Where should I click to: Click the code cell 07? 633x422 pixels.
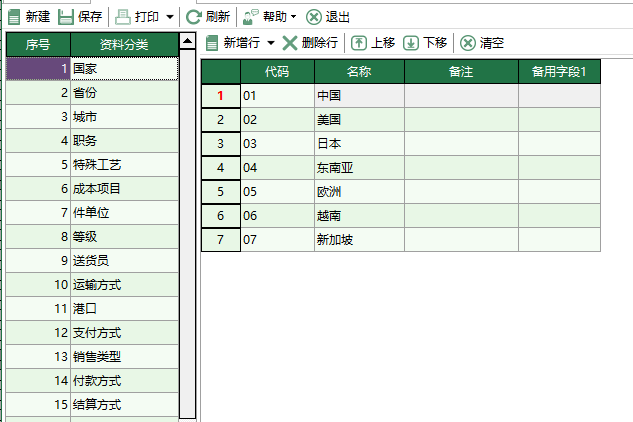coord(277,239)
